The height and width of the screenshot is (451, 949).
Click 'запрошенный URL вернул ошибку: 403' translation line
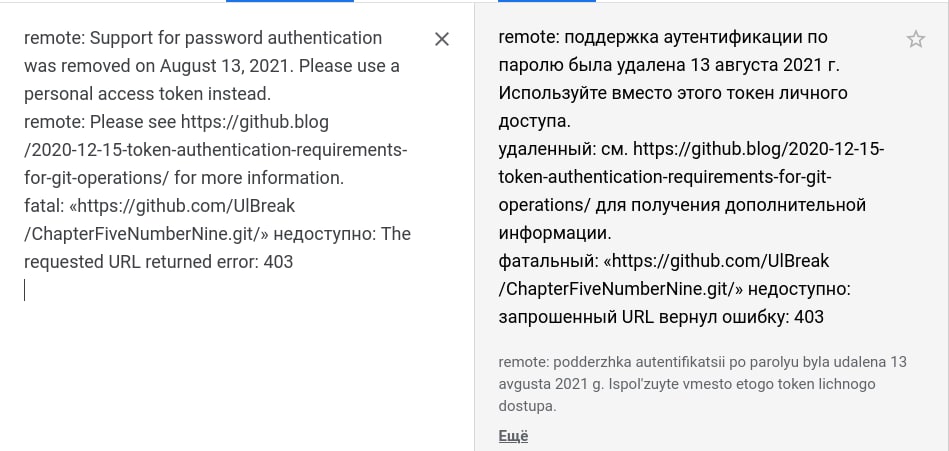[x=661, y=317]
